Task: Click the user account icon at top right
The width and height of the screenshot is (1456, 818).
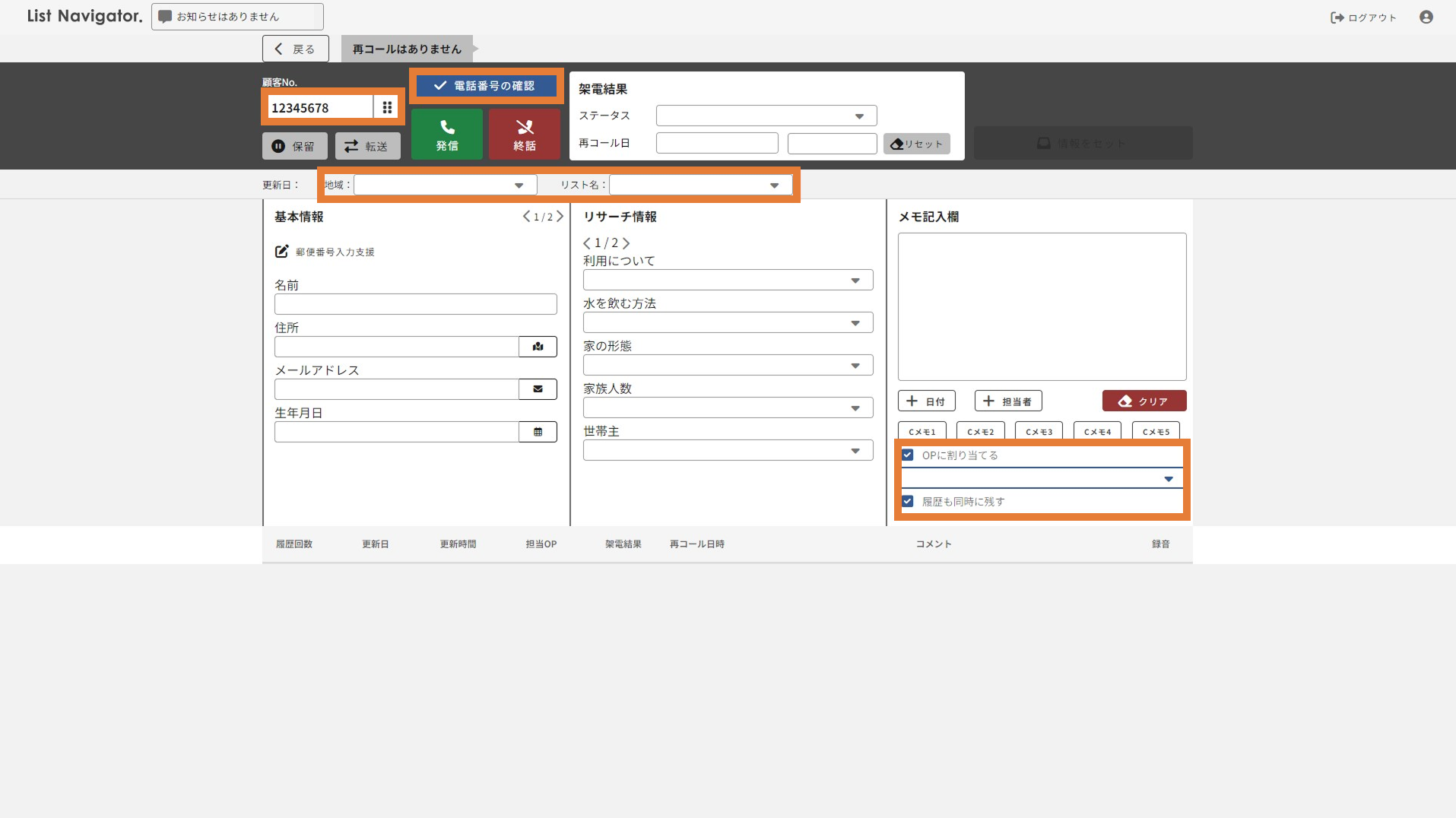Action: [x=1426, y=17]
